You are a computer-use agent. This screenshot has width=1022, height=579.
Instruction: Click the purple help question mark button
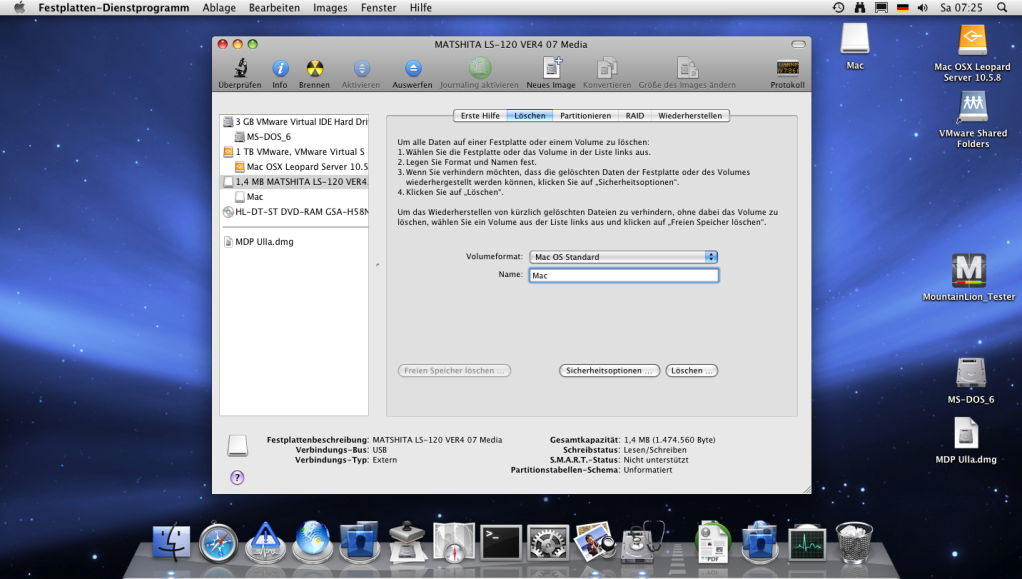tap(237, 478)
